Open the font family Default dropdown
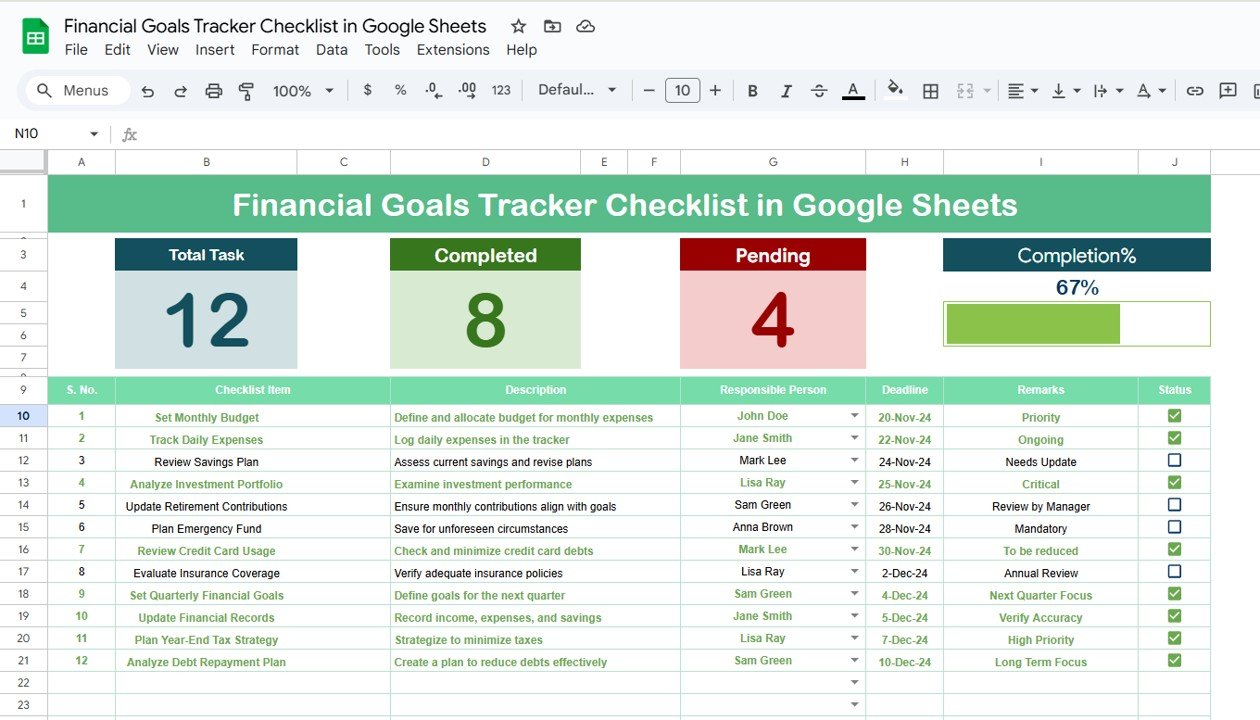This screenshot has width=1260, height=720. pos(578,90)
